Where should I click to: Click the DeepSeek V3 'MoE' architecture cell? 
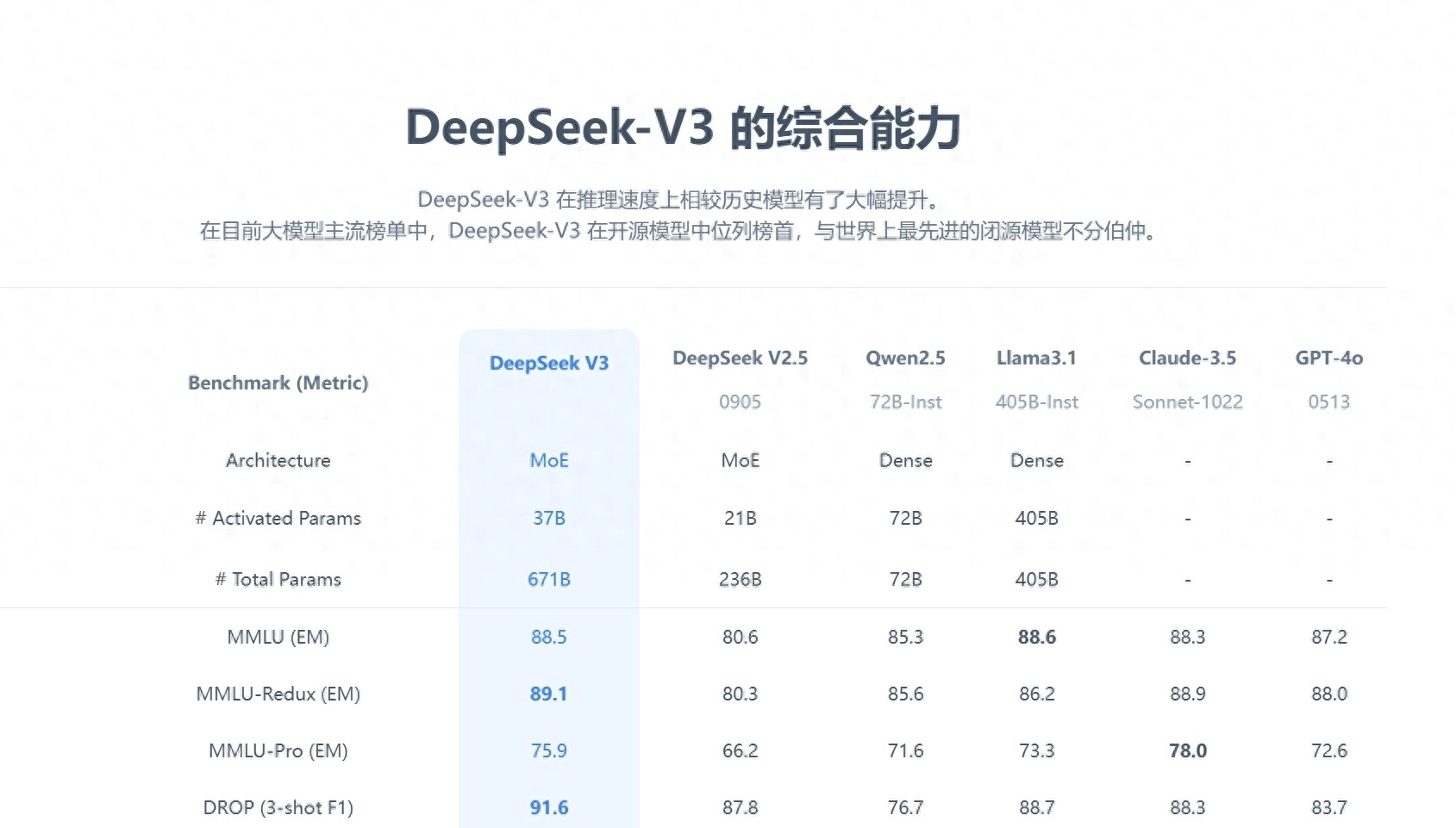(x=549, y=460)
